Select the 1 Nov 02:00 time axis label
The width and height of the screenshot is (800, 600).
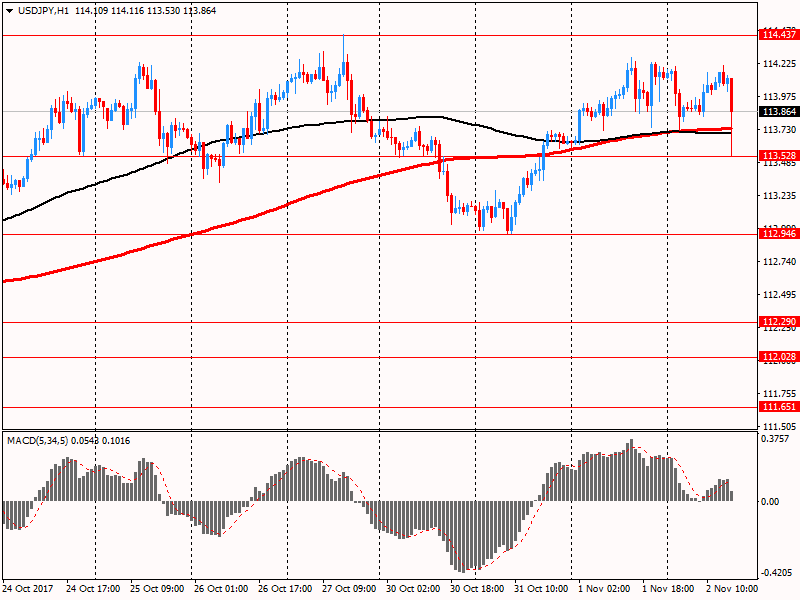pyautogui.click(x=604, y=589)
